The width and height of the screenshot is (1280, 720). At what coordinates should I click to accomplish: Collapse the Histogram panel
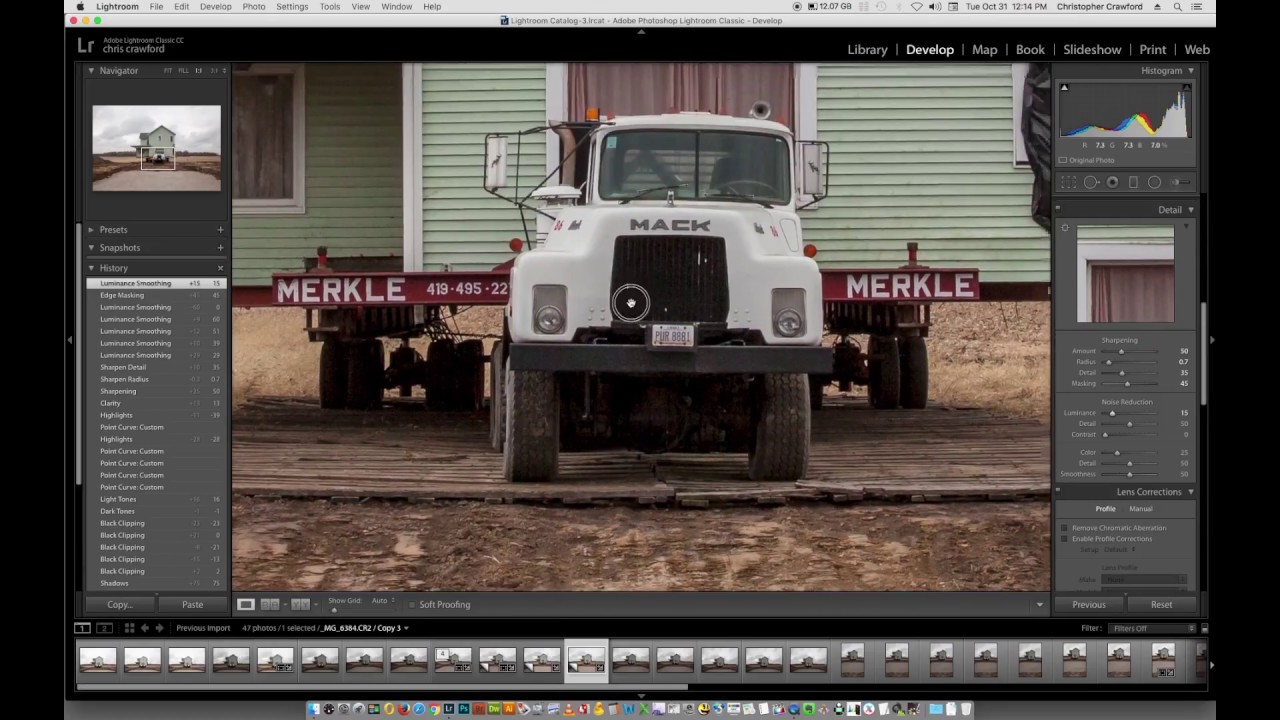coord(1190,71)
